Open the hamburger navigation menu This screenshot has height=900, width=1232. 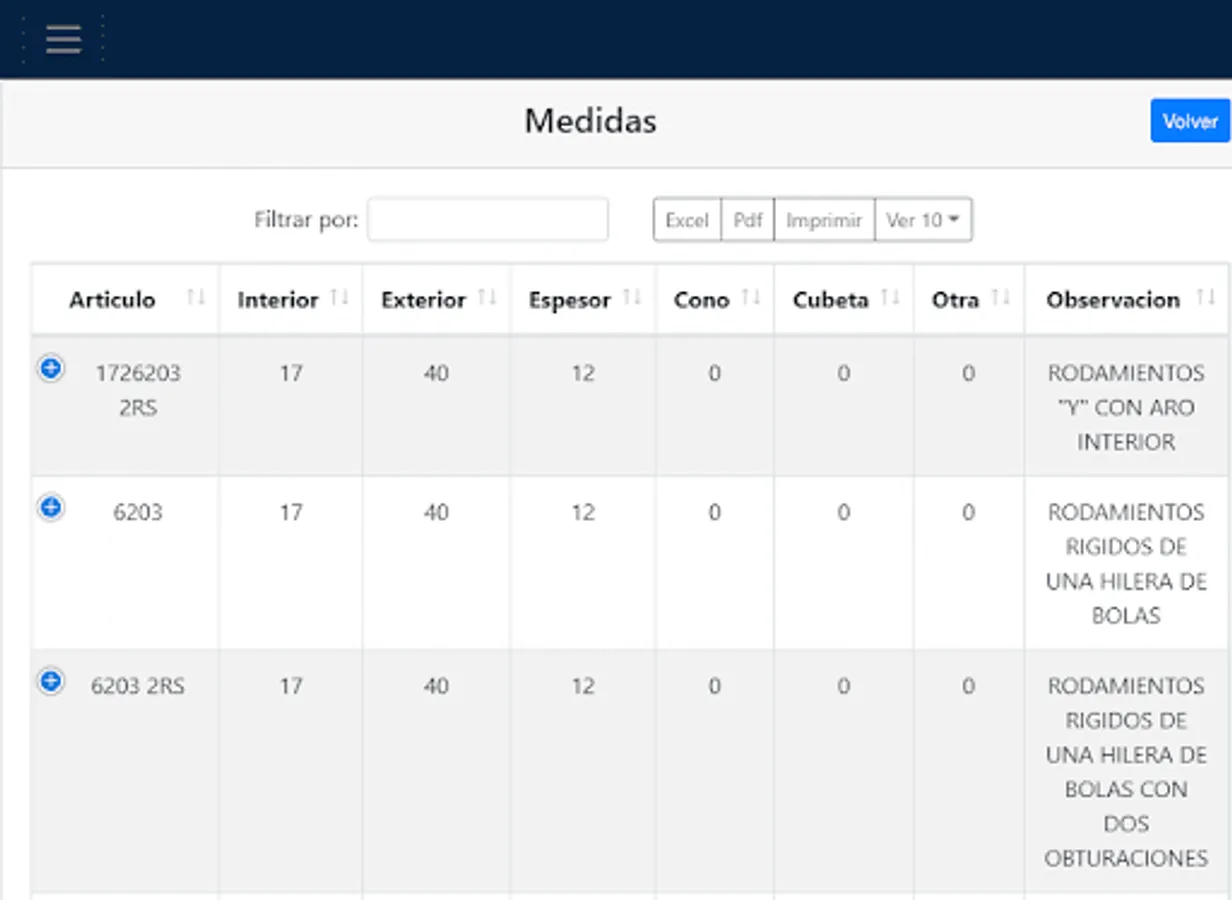[x=63, y=39]
